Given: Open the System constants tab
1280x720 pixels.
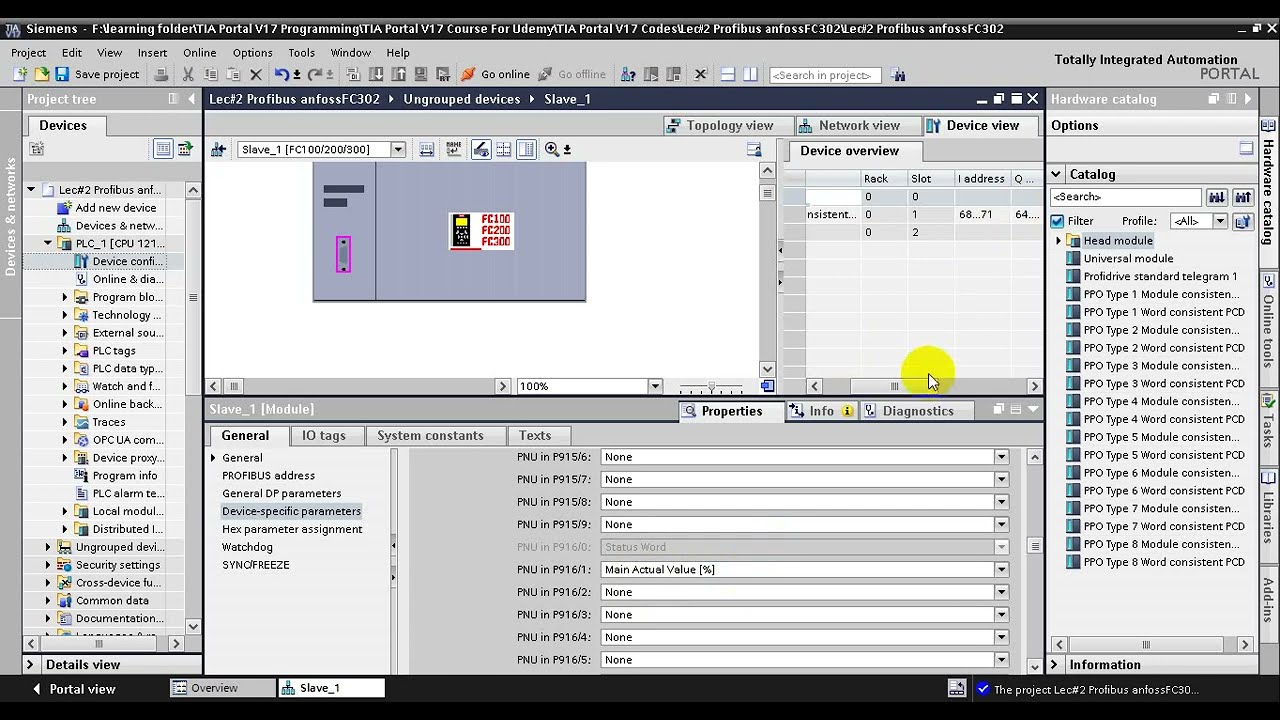Looking at the screenshot, I should tap(430, 435).
